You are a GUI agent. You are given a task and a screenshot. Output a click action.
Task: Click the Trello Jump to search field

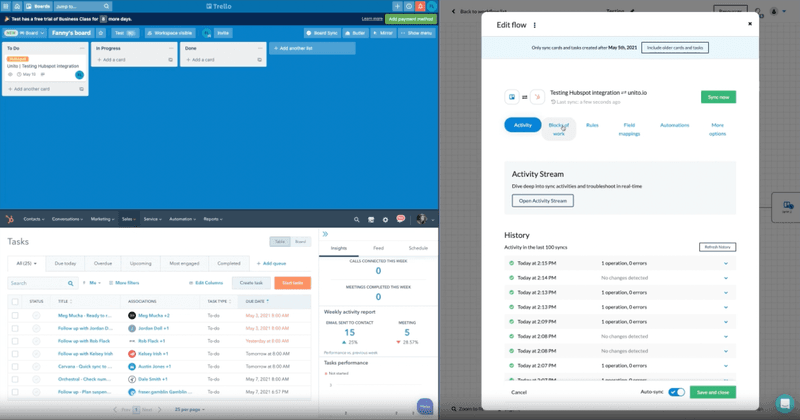pos(82,6)
